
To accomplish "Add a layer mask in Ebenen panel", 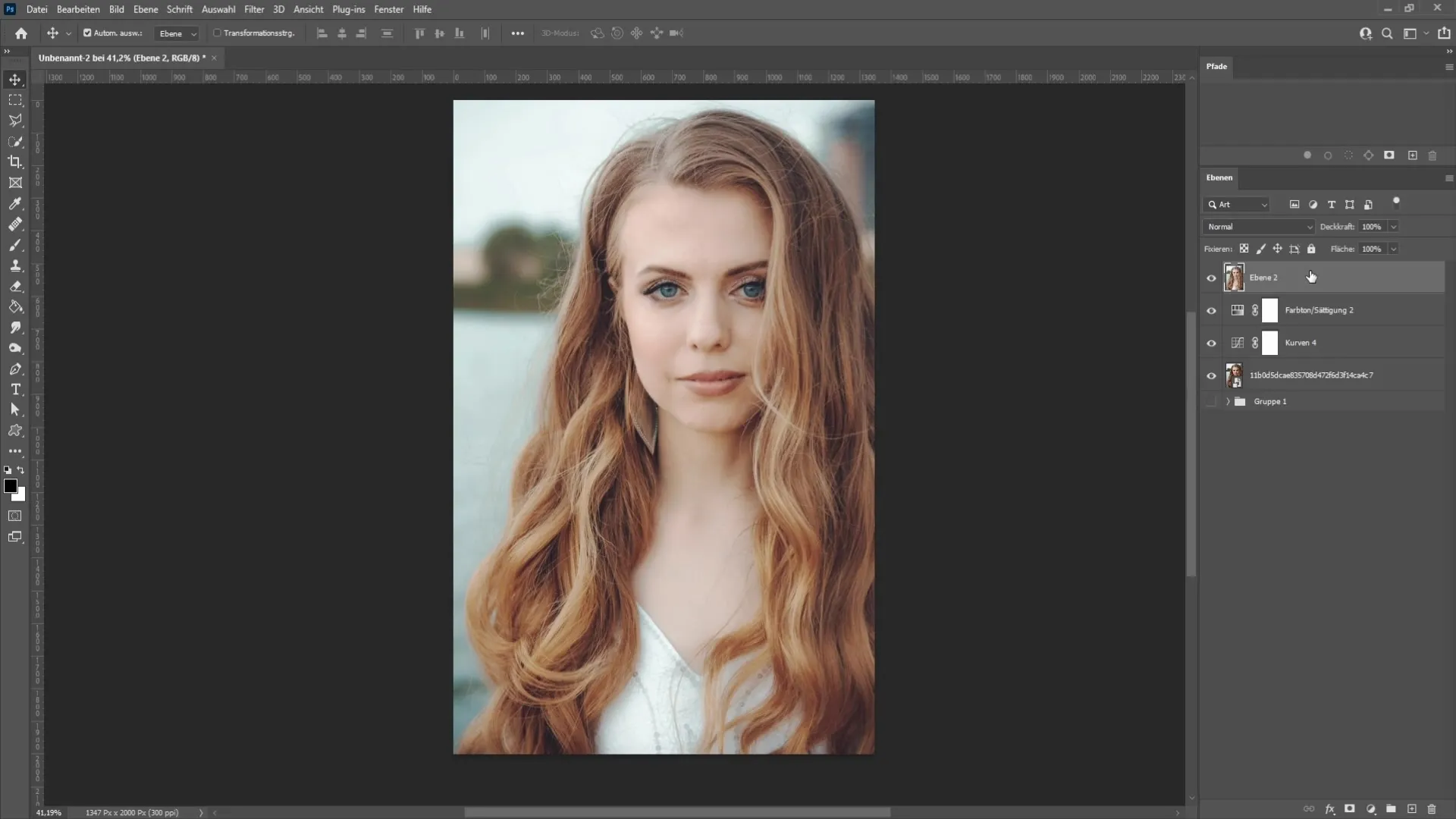I will click(x=1350, y=809).
